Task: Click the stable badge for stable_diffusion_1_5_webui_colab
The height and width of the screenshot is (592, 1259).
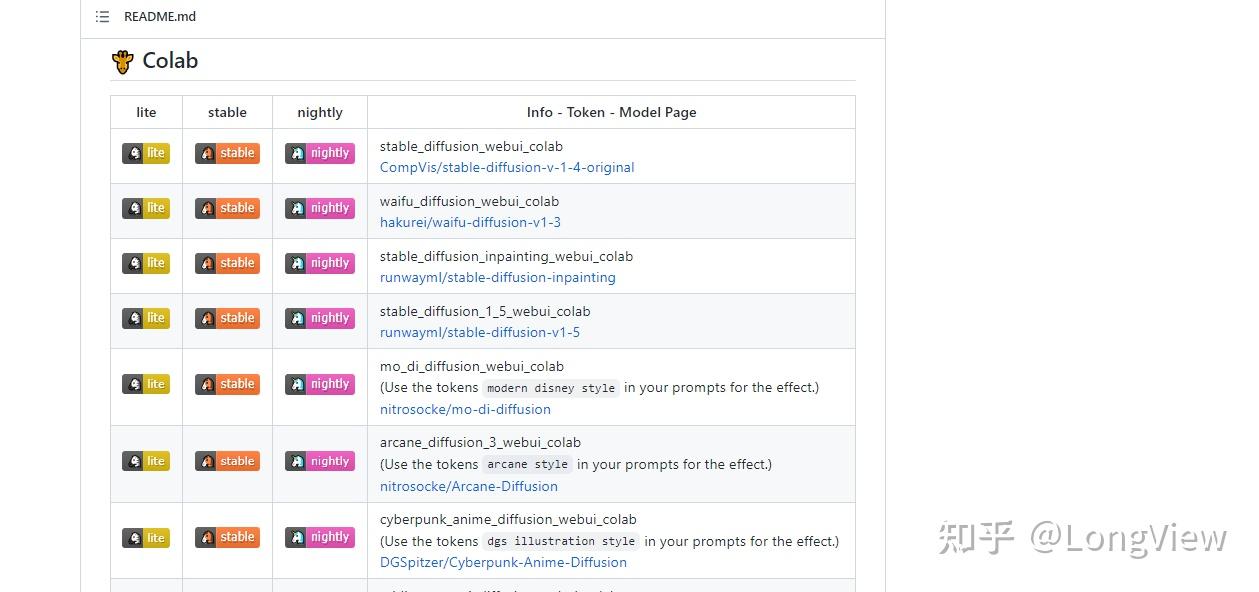Action: coord(227,318)
